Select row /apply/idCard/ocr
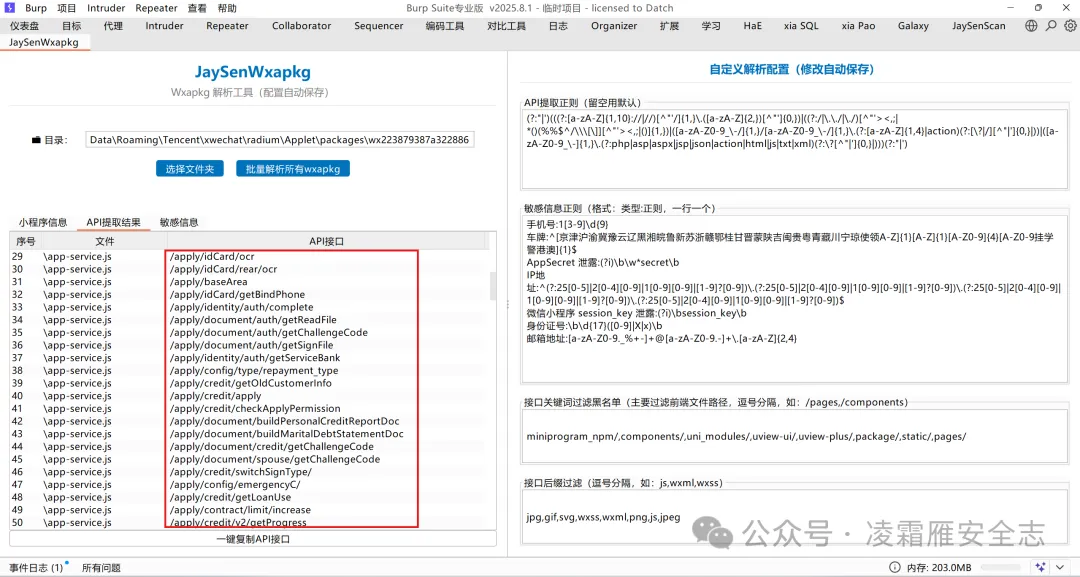The width and height of the screenshot is (1080, 577). click(249, 256)
